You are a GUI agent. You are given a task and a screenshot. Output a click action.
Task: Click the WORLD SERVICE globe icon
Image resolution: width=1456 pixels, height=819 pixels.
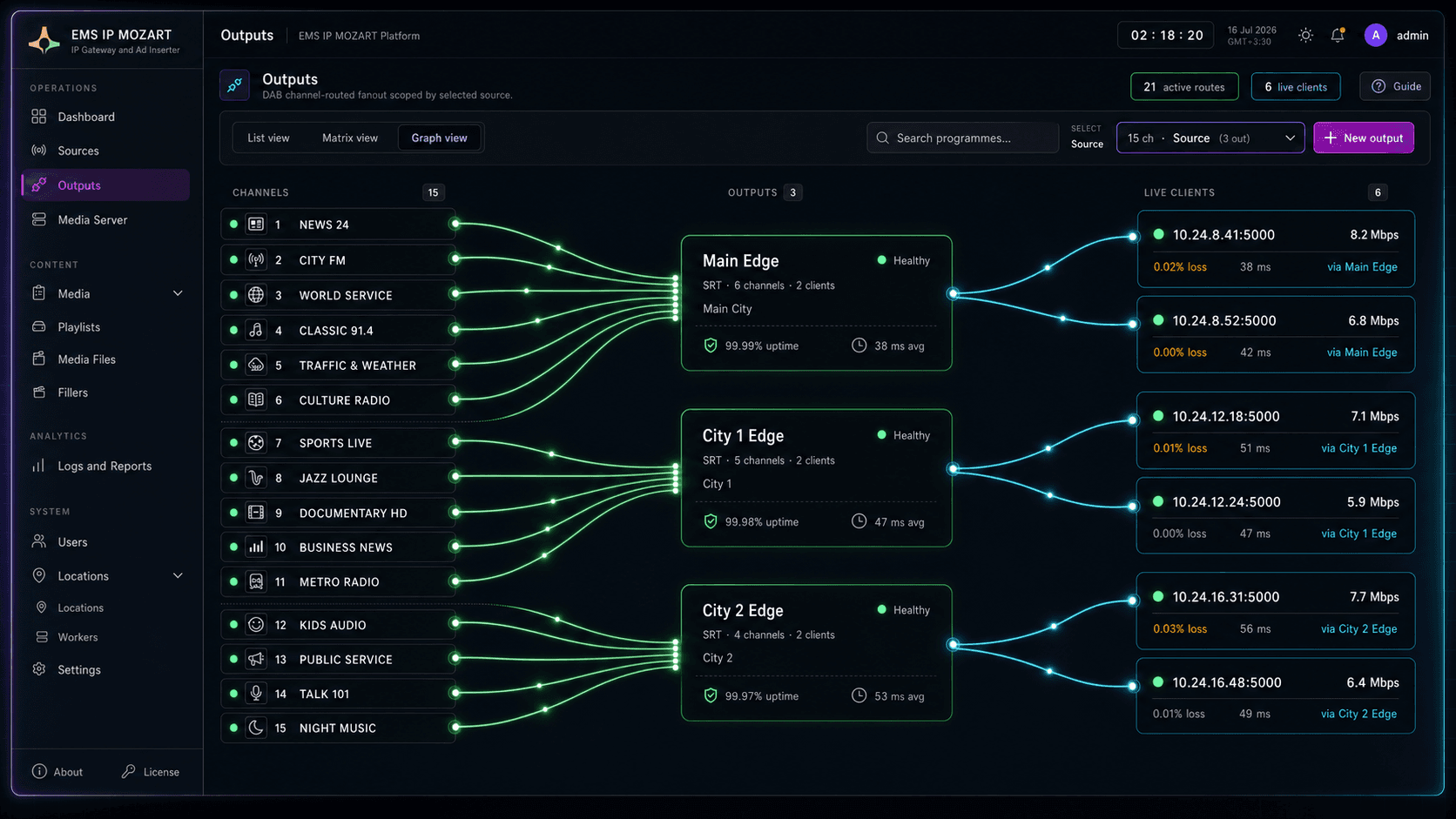point(256,295)
